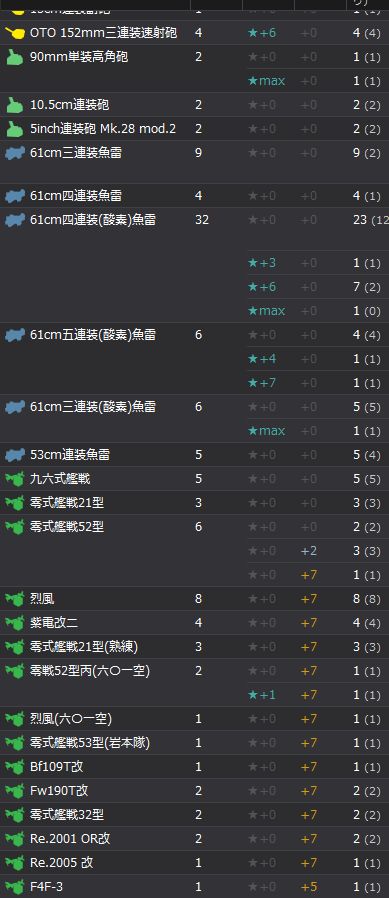Click the plane icon beside F4F-3

click(x=15, y=887)
